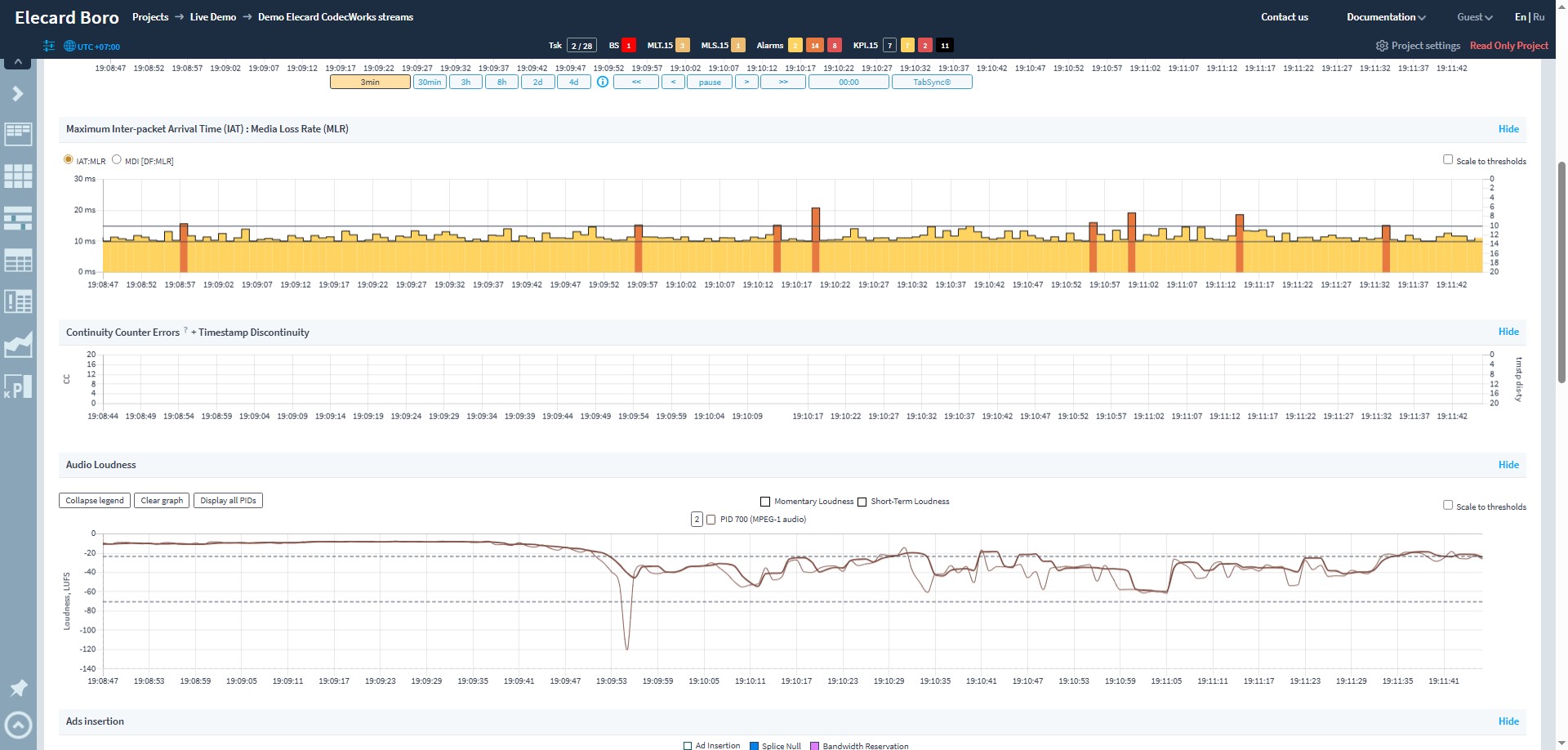Click the pin icon in sidebar
Screen dimensions: 1568x750
click(18, 688)
